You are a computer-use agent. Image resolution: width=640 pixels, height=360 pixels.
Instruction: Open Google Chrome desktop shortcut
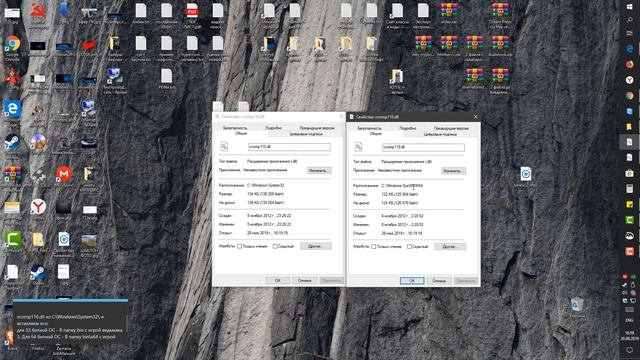coord(13,44)
